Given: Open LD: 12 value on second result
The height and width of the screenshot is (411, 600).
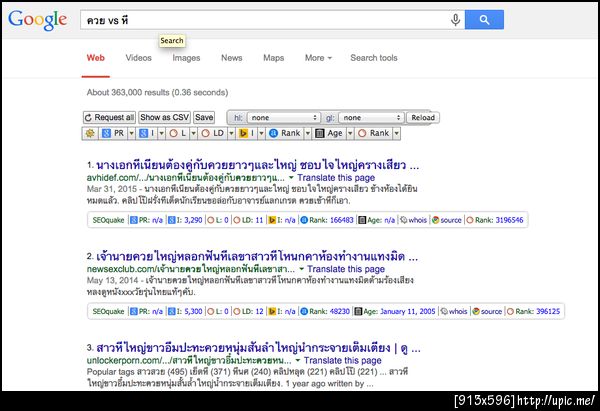Looking at the screenshot, I should [259, 312].
